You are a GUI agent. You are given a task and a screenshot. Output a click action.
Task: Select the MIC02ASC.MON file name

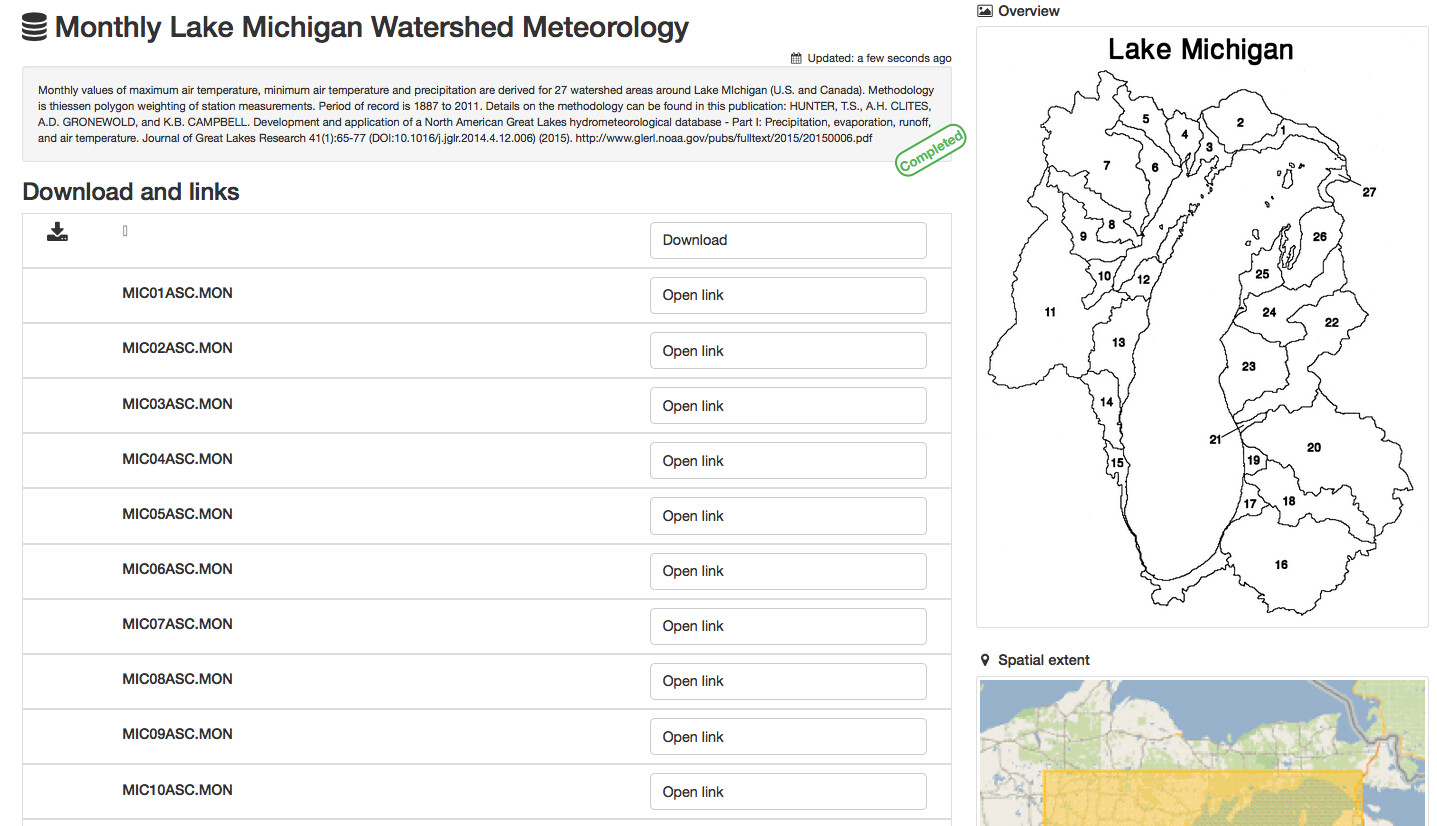[x=177, y=348]
